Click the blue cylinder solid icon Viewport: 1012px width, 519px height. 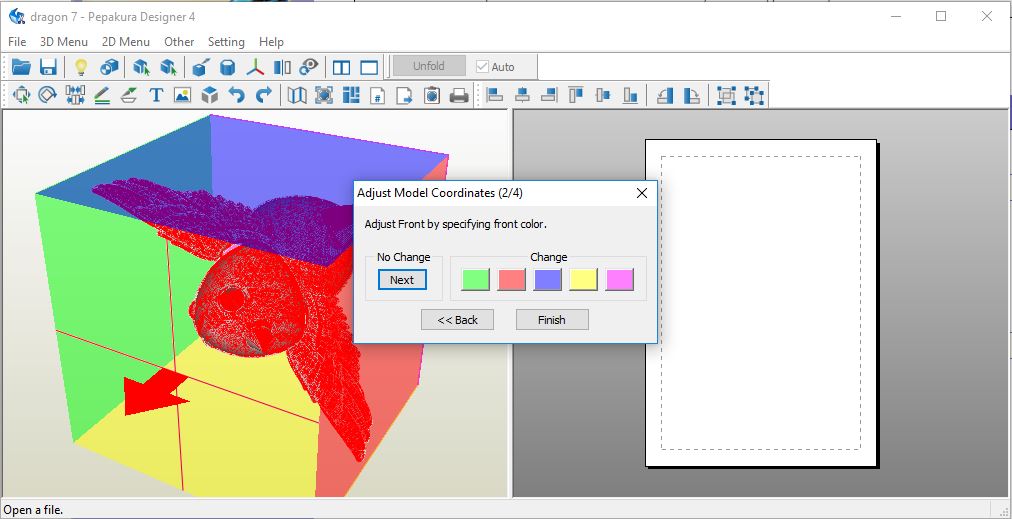click(228, 66)
